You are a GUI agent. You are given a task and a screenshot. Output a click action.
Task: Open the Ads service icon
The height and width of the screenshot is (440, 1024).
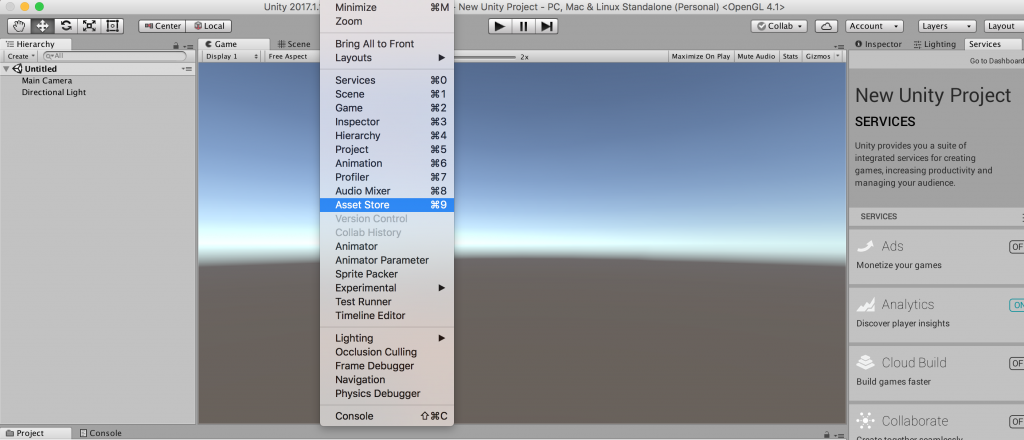(x=865, y=246)
